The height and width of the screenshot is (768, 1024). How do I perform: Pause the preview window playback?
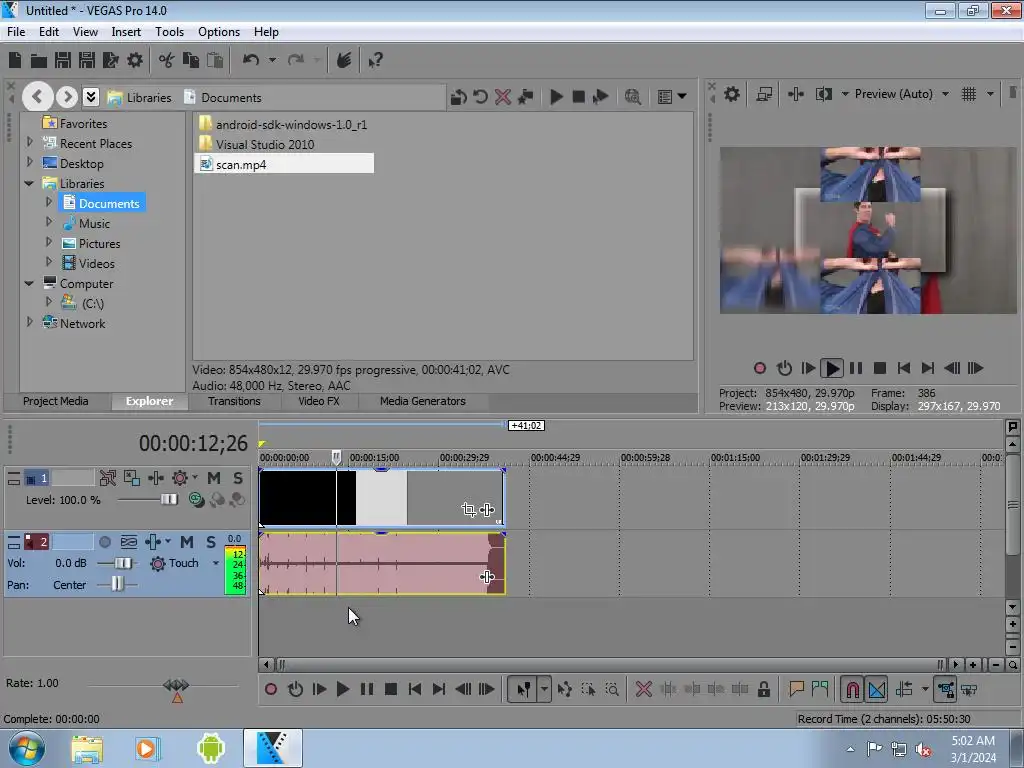click(x=856, y=368)
